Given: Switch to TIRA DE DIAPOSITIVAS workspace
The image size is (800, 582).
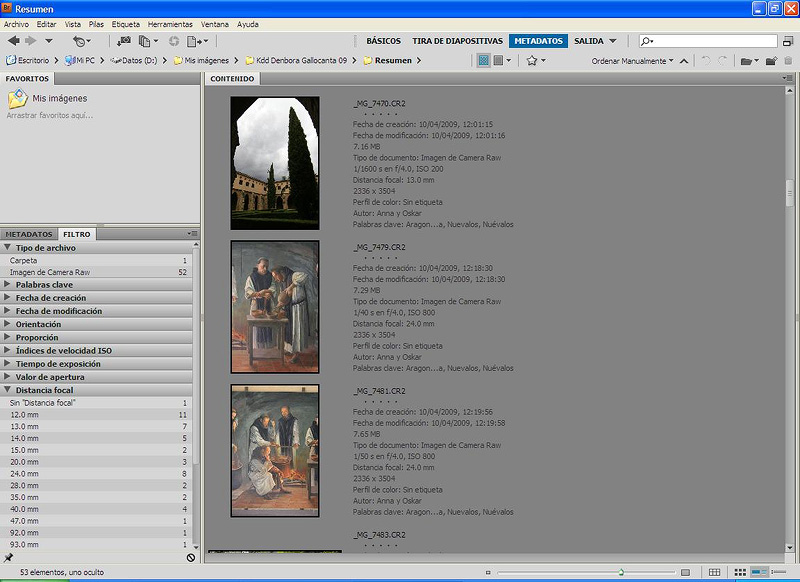Looking at the screenshot, I should (x=458, y=41).
